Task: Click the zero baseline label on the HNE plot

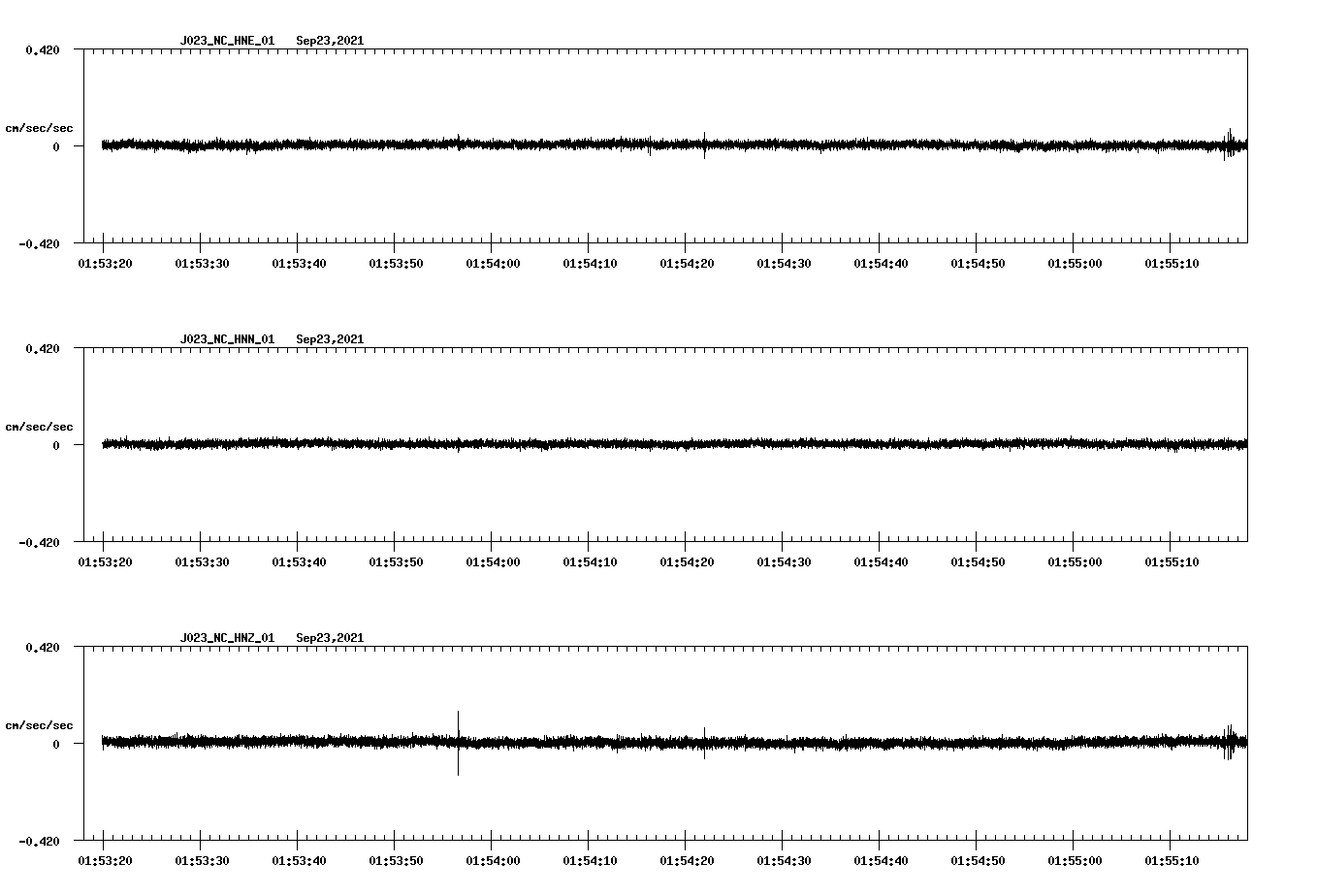Action: tap(56, 146)
